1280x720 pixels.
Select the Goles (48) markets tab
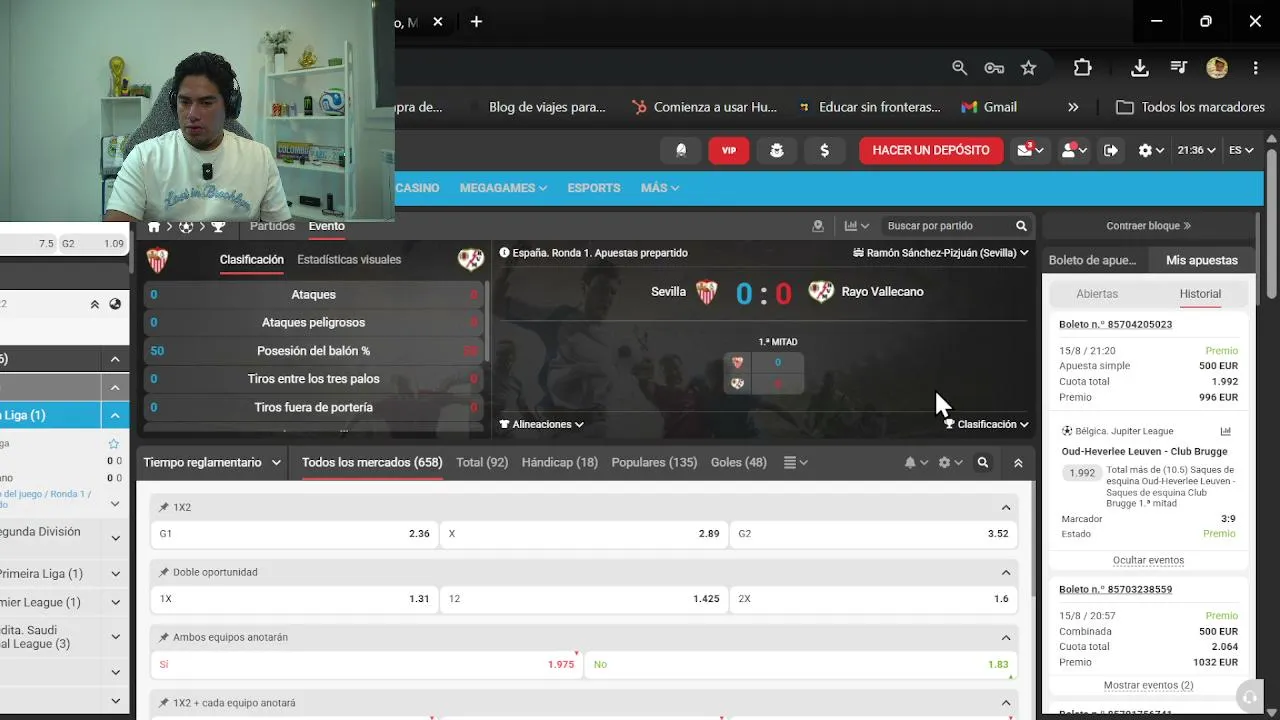739,462
